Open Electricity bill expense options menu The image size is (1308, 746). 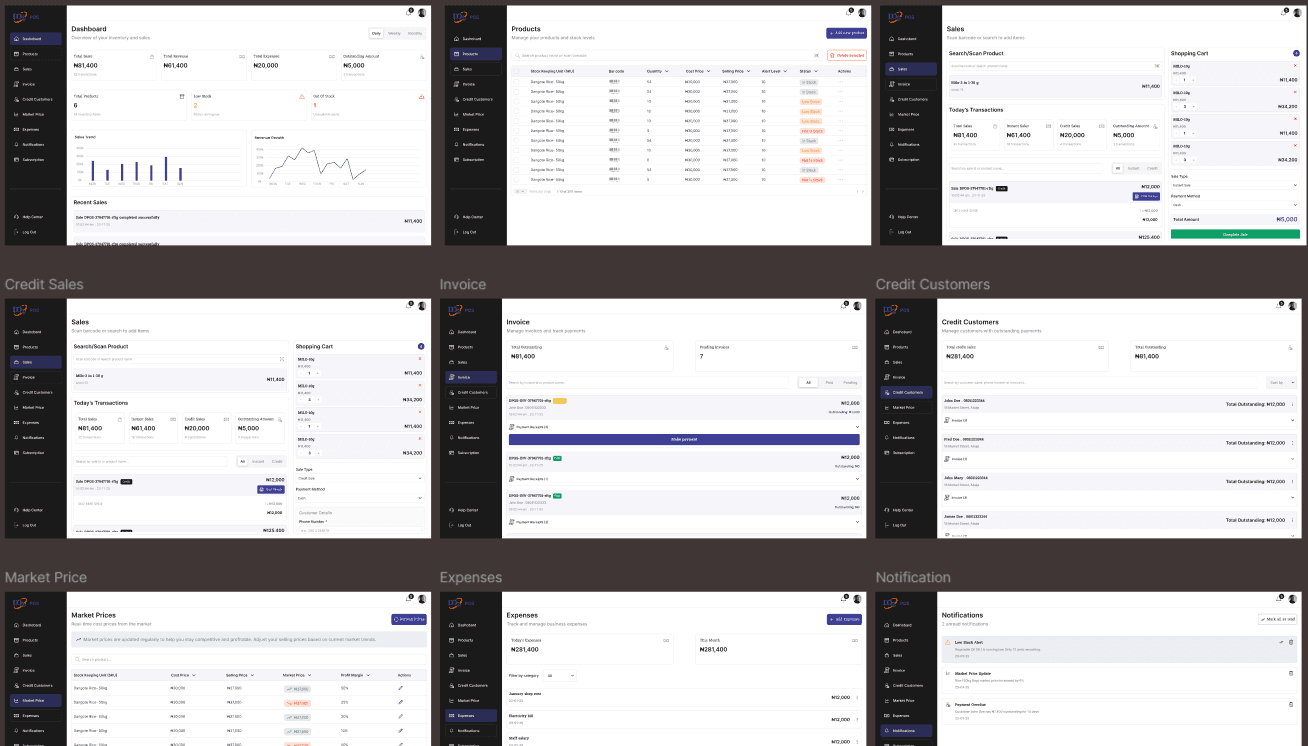pos(857,720)
